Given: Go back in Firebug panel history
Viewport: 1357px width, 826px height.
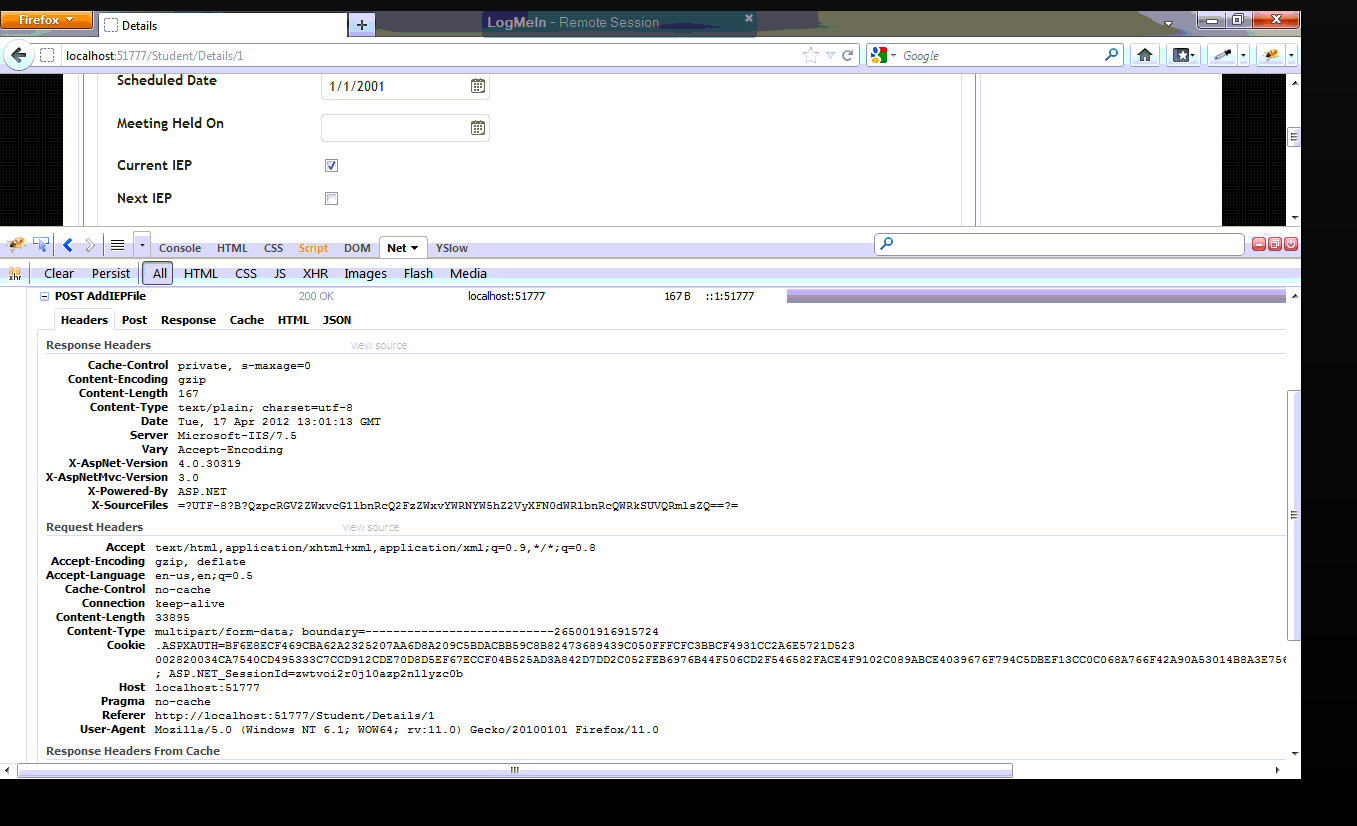Looking at the screenshot, I should pos(68,245).
